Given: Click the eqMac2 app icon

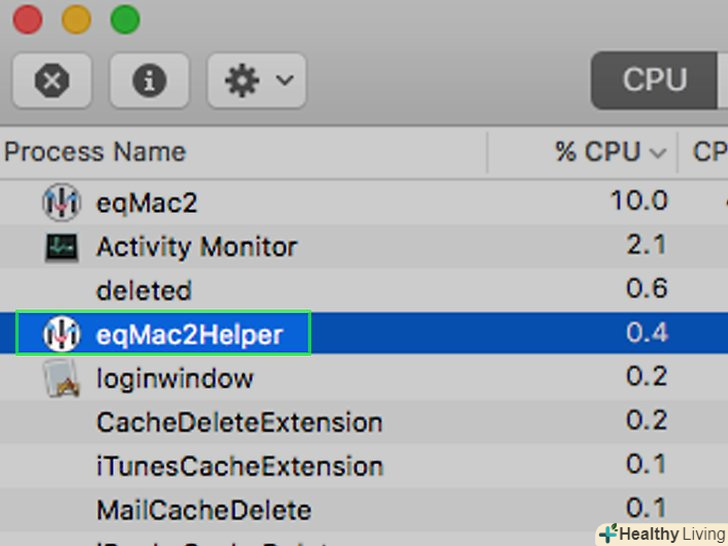Looking at the screenshot, I should click(61, 203).
